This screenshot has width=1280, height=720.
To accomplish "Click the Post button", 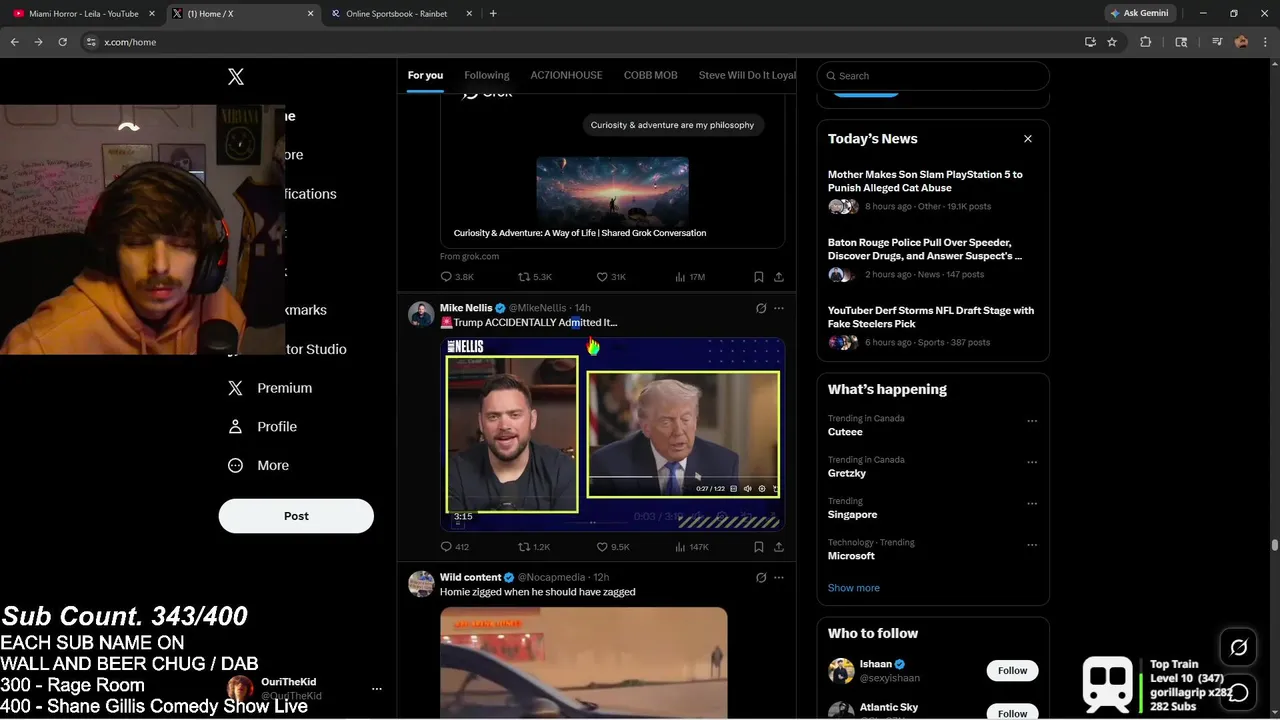I will [x=296, y=516].
